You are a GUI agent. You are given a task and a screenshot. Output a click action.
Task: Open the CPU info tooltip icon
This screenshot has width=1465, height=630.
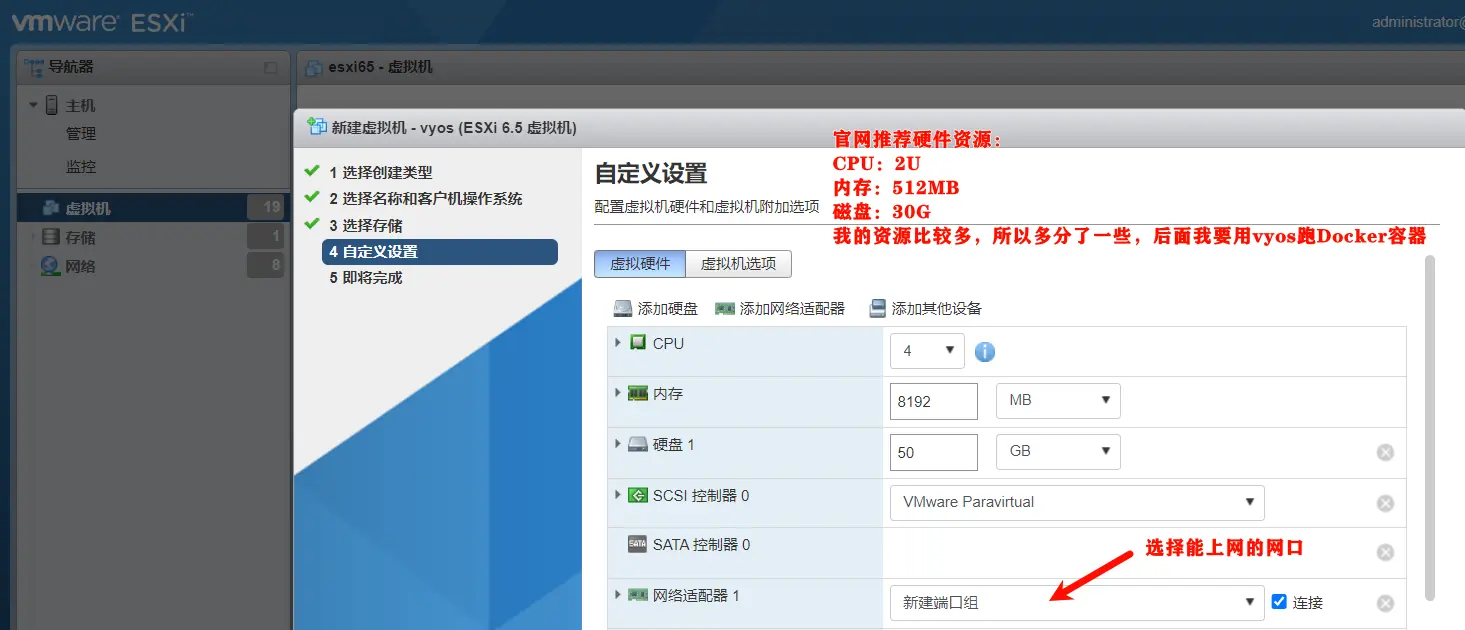coord(985,352)
